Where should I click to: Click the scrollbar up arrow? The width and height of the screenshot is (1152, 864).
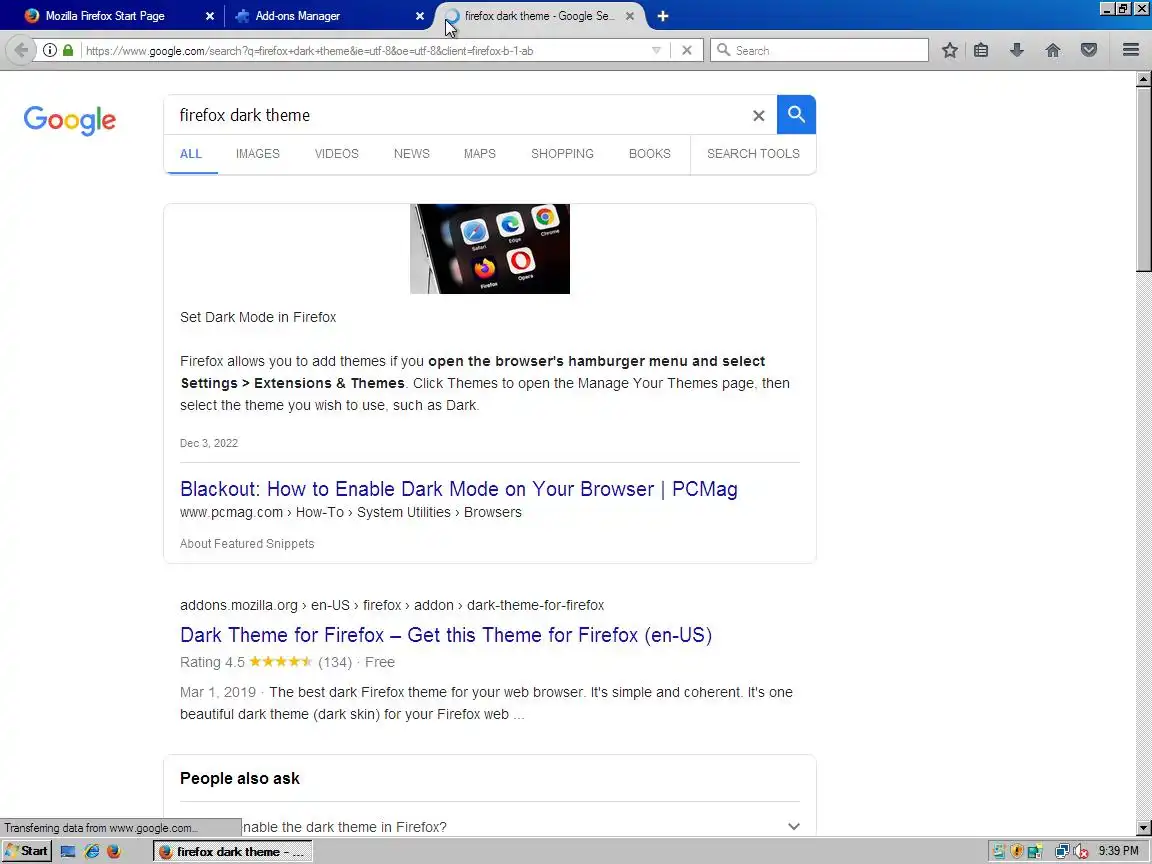coord(1143,79)
